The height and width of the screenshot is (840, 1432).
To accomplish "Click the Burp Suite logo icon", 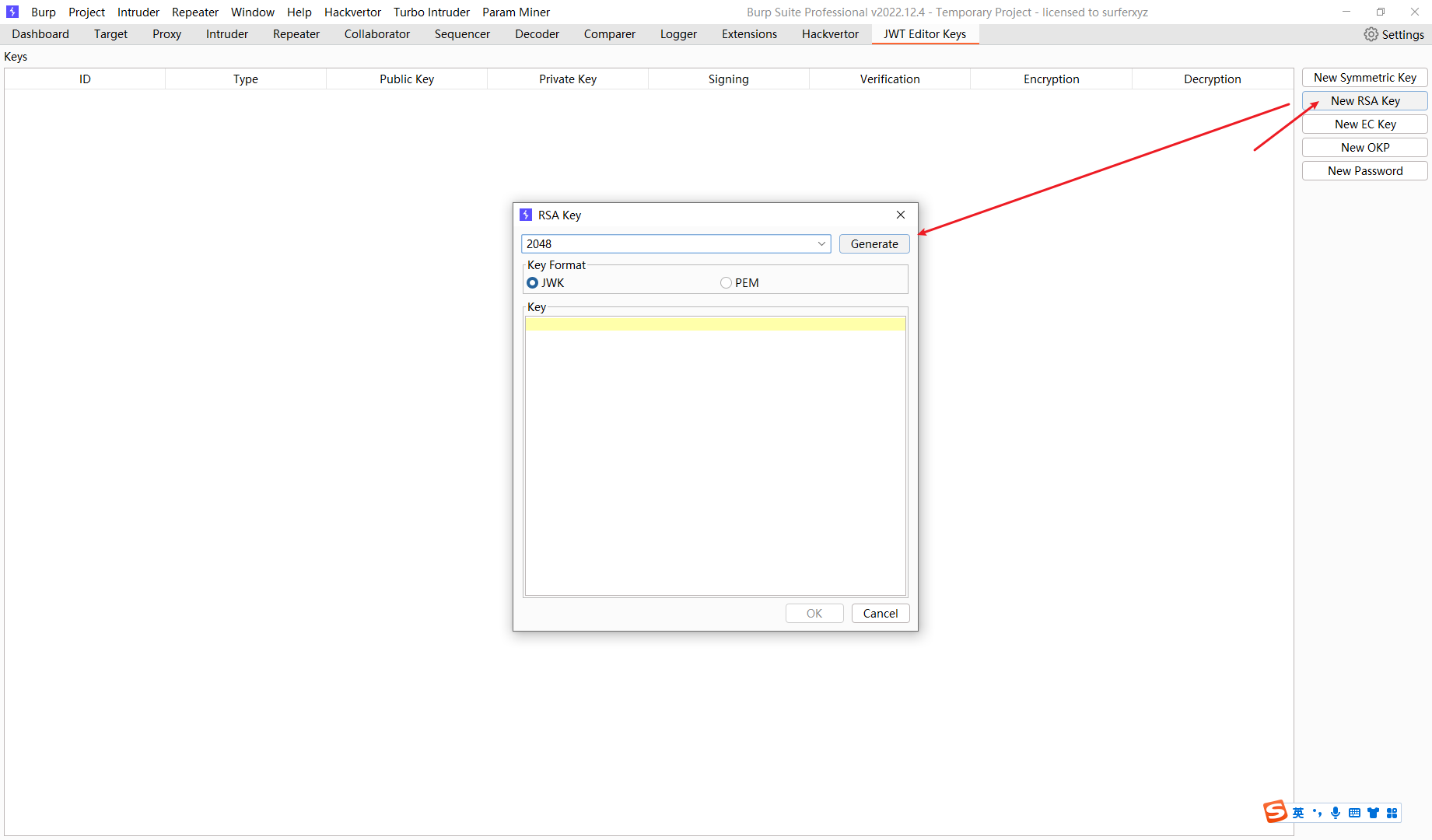I will point(12,12).
